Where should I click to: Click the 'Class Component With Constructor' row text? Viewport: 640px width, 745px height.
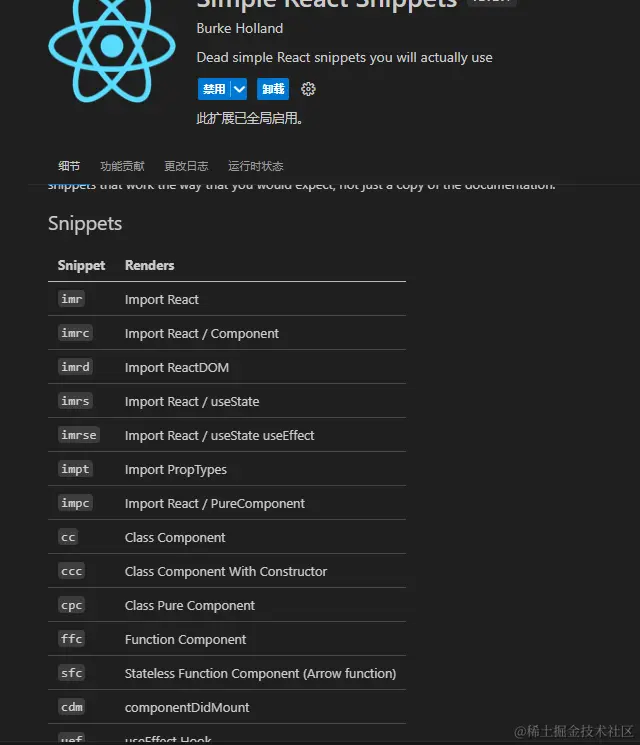point(226,571)
